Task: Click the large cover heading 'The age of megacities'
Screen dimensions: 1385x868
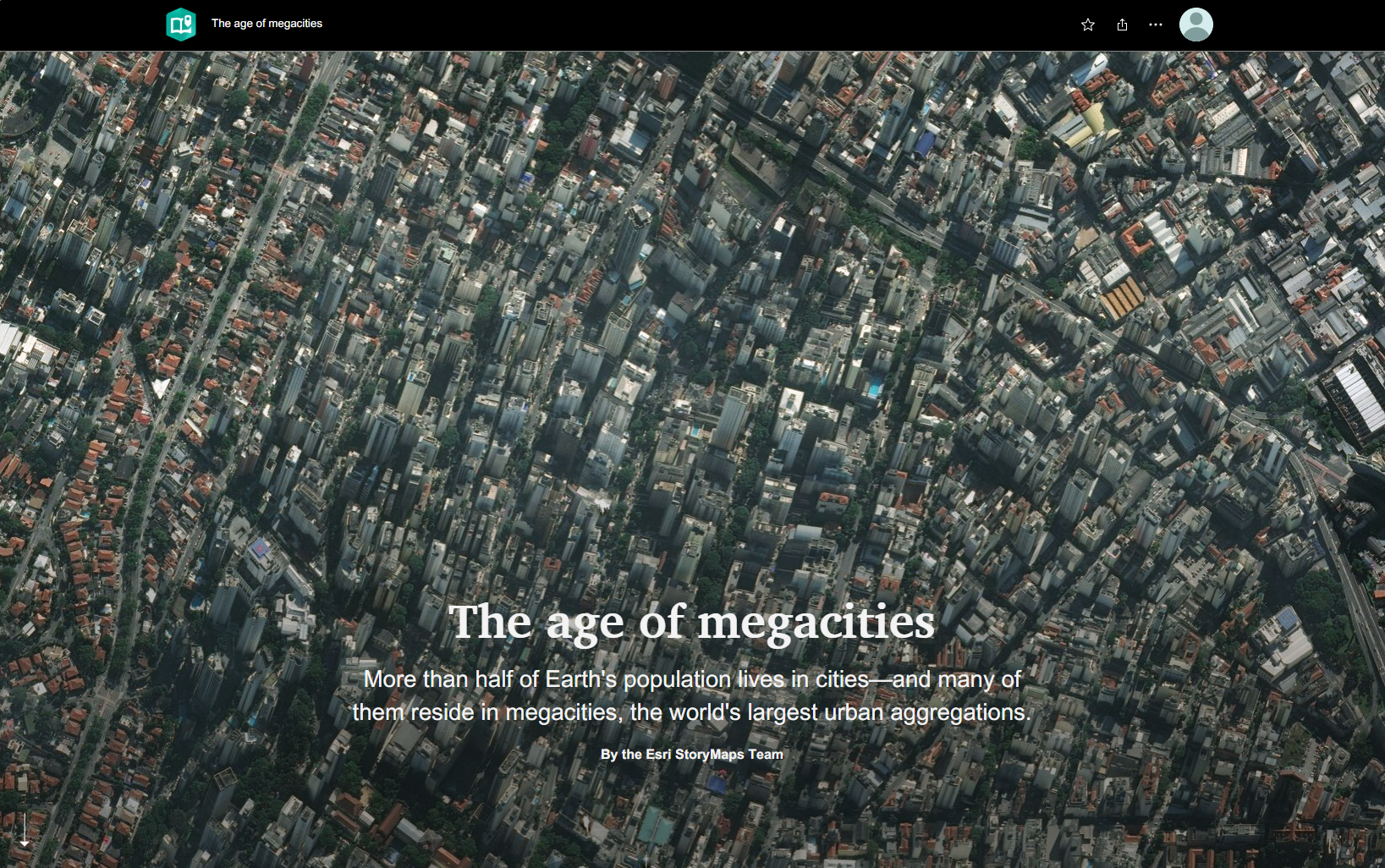Action: [691, 623]
